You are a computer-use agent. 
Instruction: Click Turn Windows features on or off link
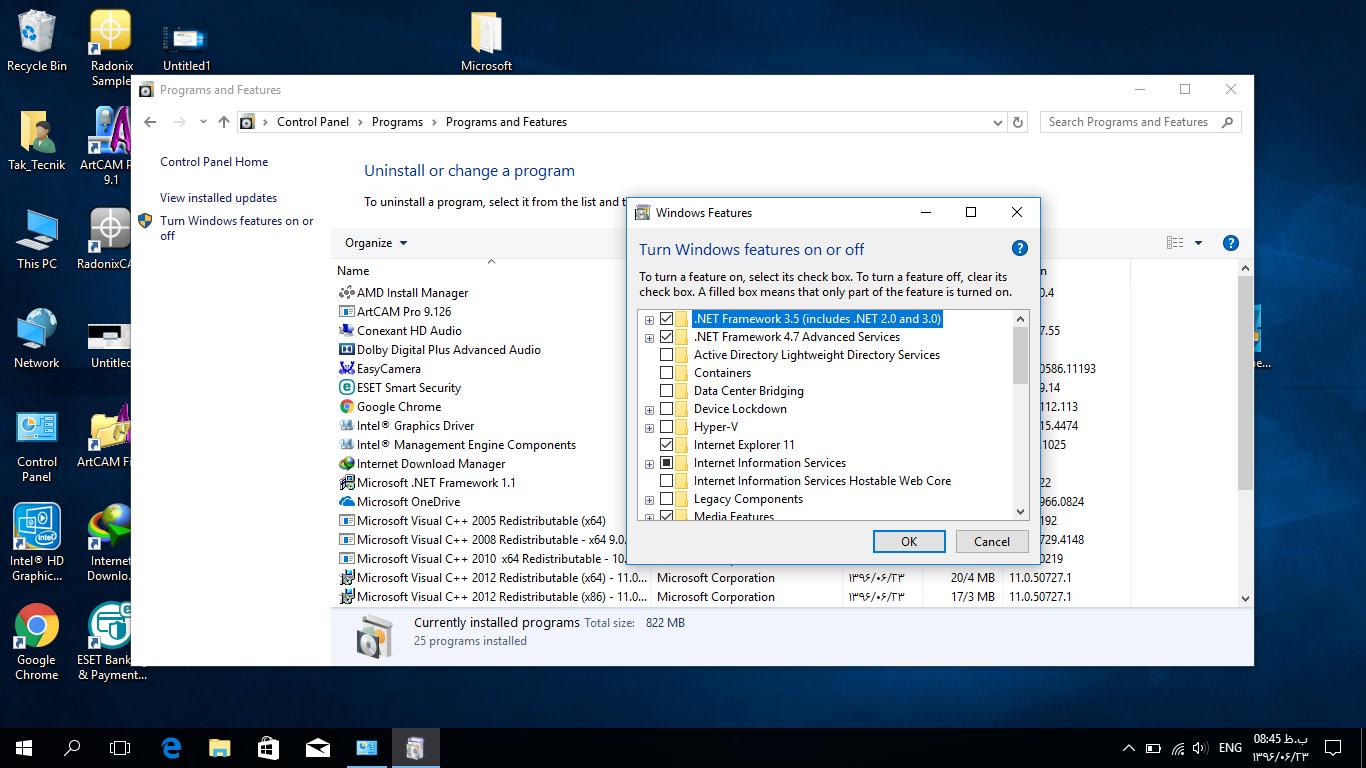[x=236, y=228]
